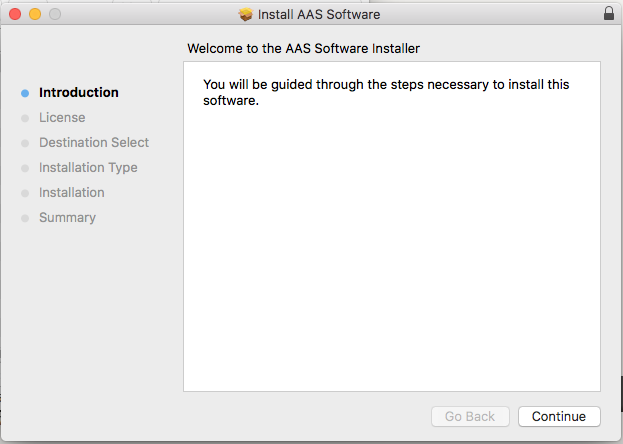Select the Introduction step in the sidebar

pos(78,92)
